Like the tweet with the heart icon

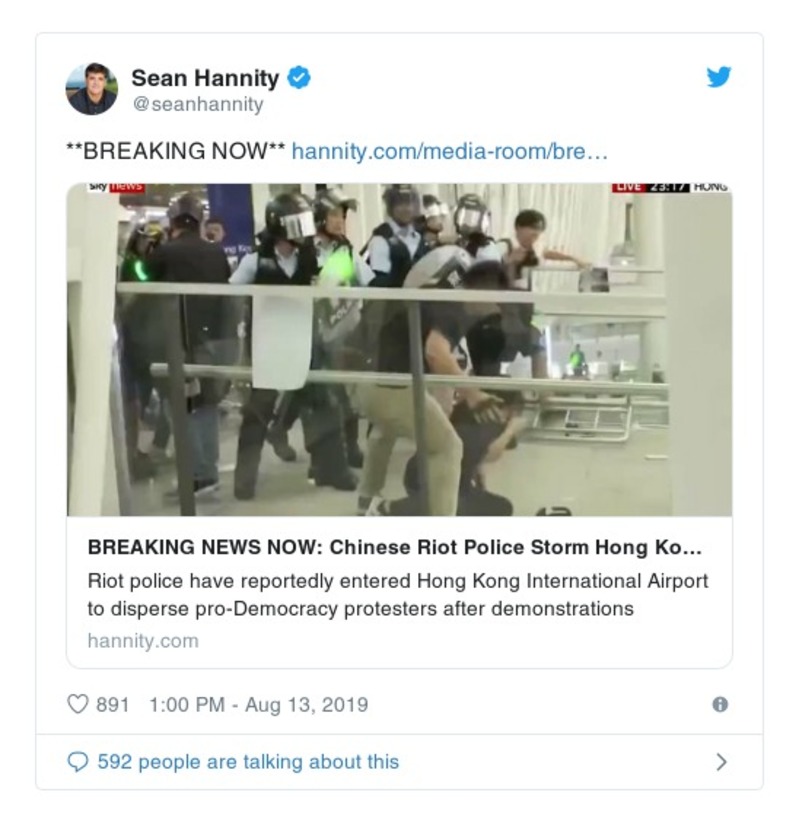point(77,704)
